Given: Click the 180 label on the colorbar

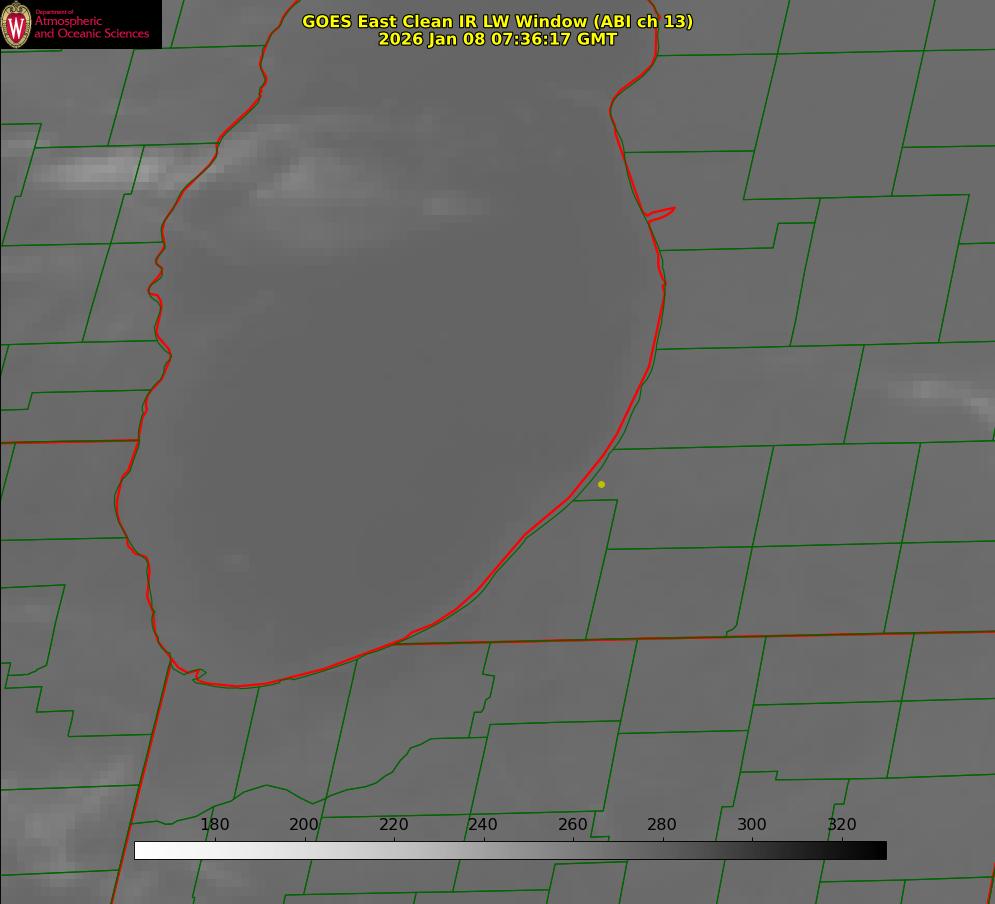Looking at the screenshot, I should 215,825.
